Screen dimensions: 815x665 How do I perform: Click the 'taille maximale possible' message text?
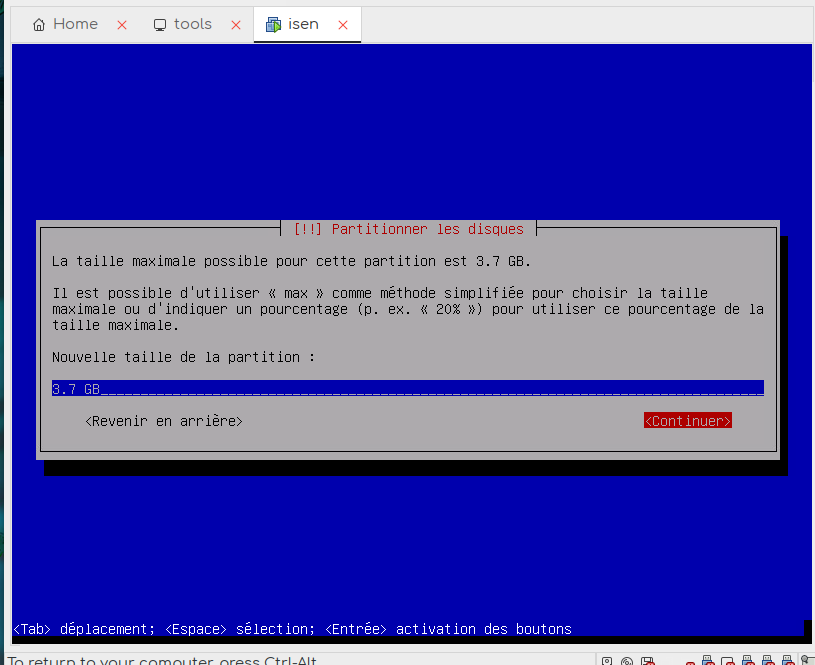coord(291,261)
